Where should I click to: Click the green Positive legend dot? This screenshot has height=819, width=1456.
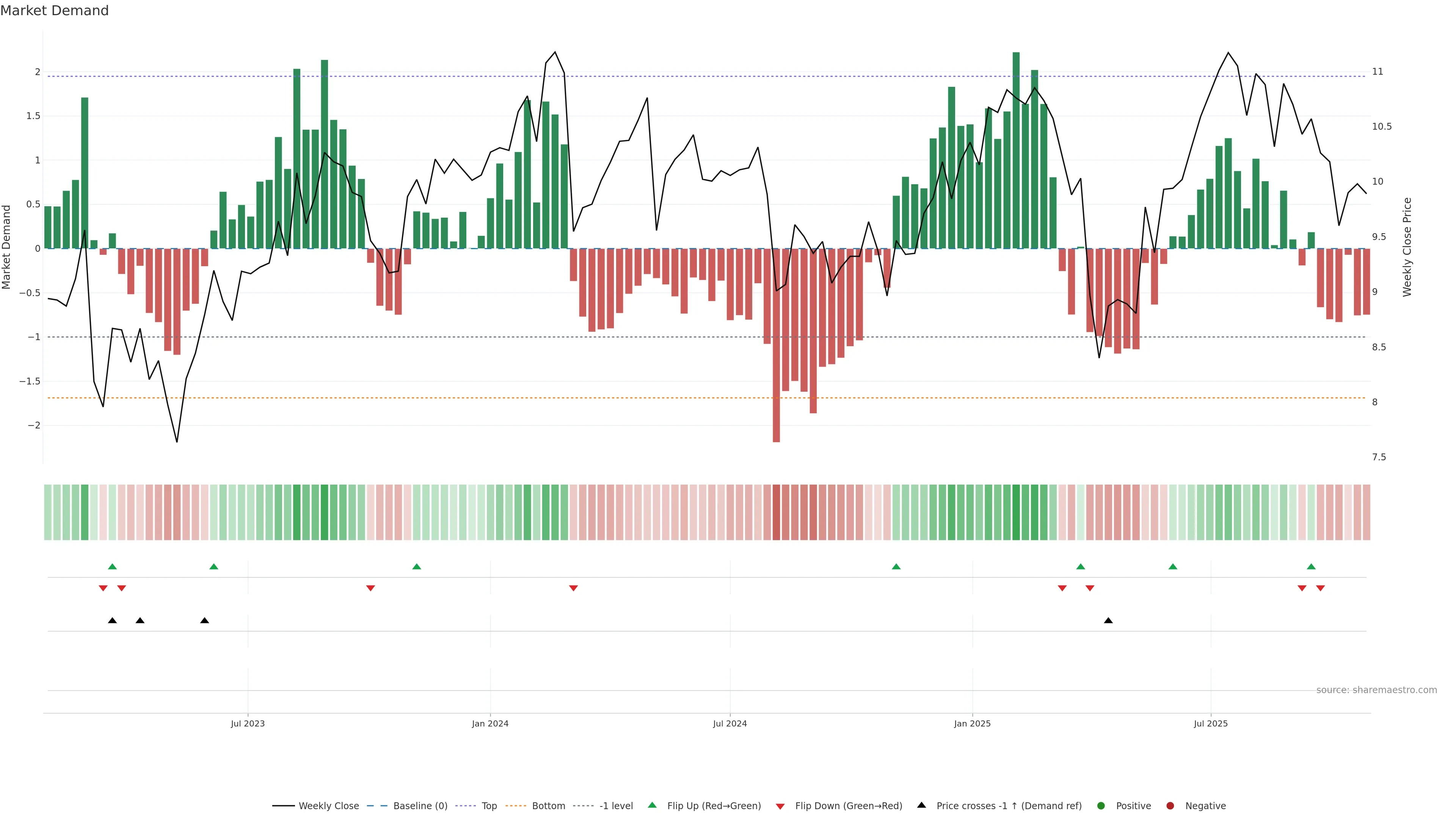[1100, 806]
